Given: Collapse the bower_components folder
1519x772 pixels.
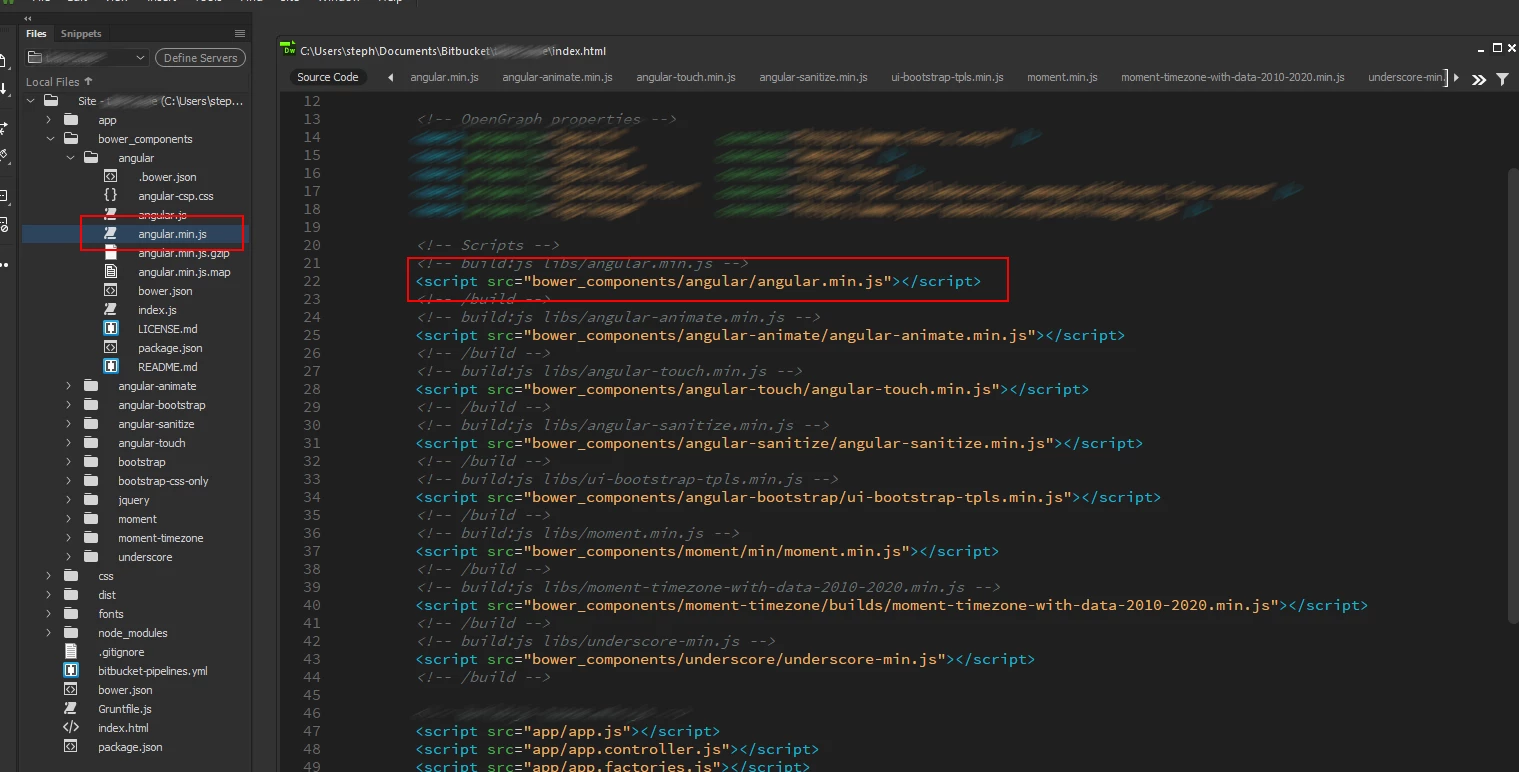Looking at the screenshot, I should click(x=49, y=139).
